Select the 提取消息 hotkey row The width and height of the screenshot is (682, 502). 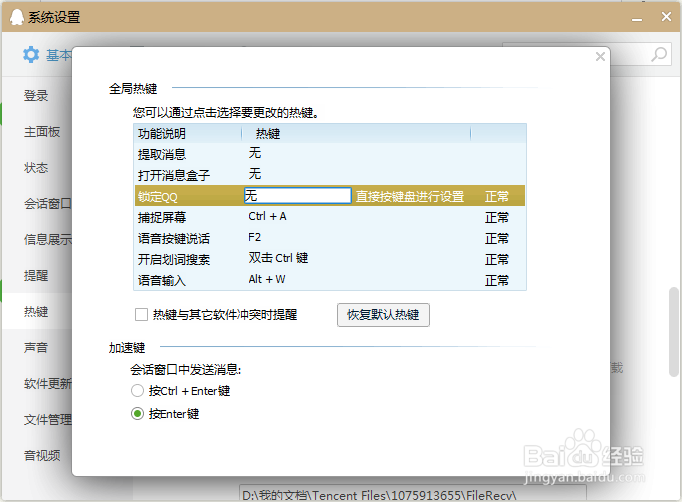(330, 154)
